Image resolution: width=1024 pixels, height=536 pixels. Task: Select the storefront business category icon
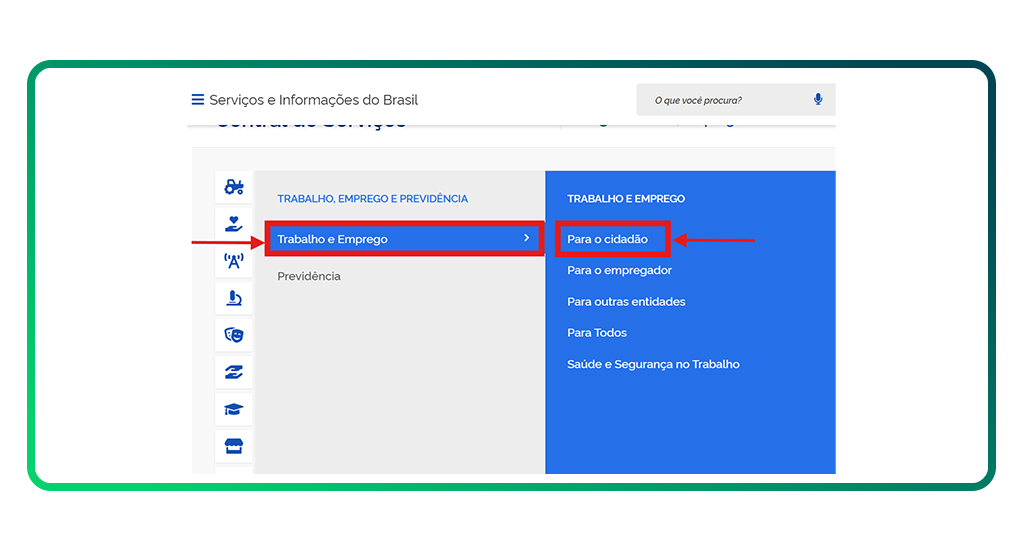[234, 445]
